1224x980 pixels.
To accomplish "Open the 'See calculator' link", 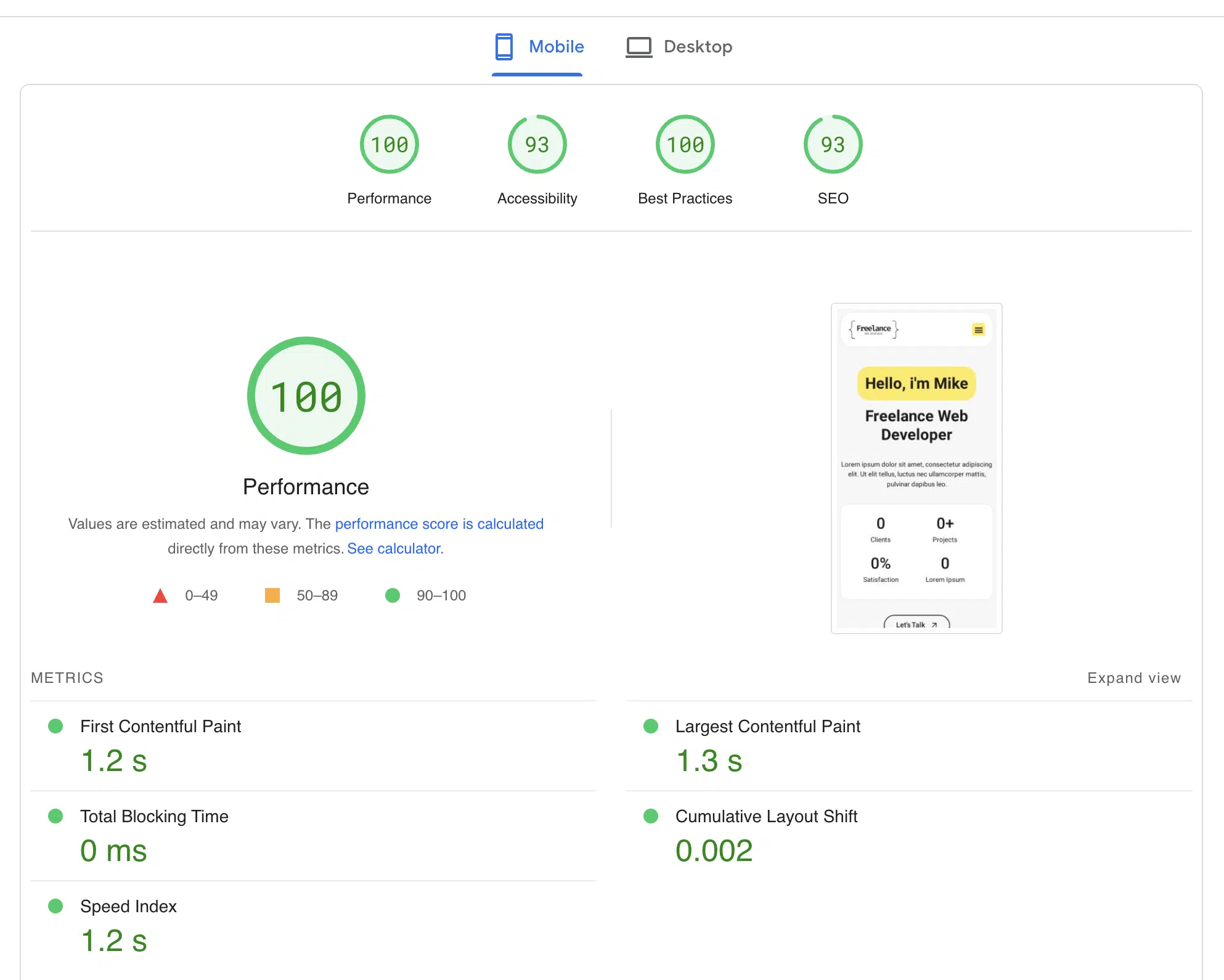I will click(x=395, y=549).
